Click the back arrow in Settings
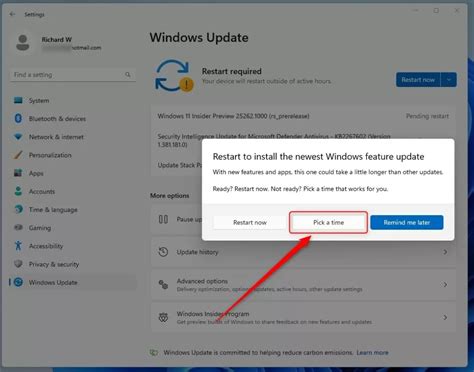Screen dimensions: 474x372 (13, 14)
